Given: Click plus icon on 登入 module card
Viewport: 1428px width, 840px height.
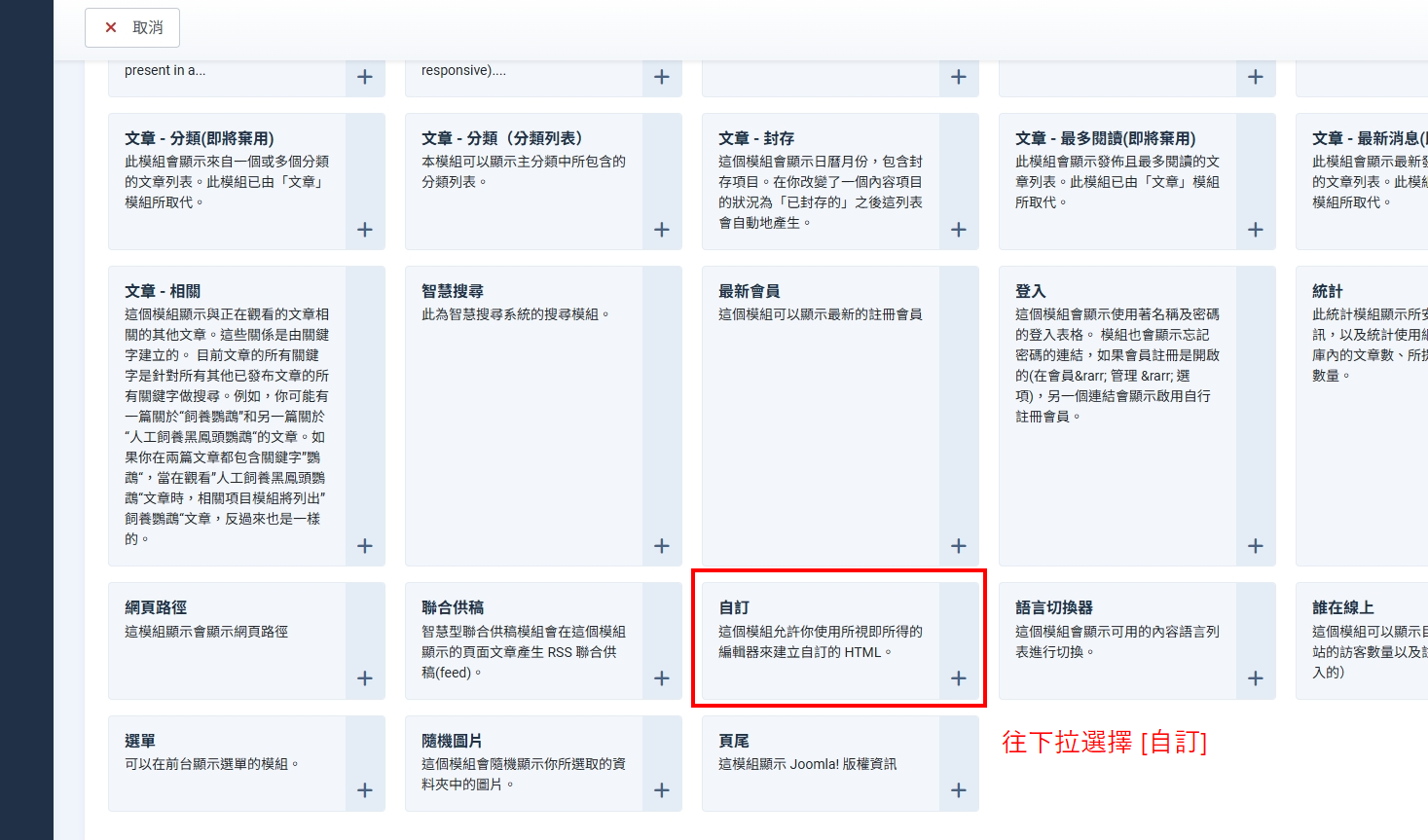Looking at the screenshot, I should 1256,546.
